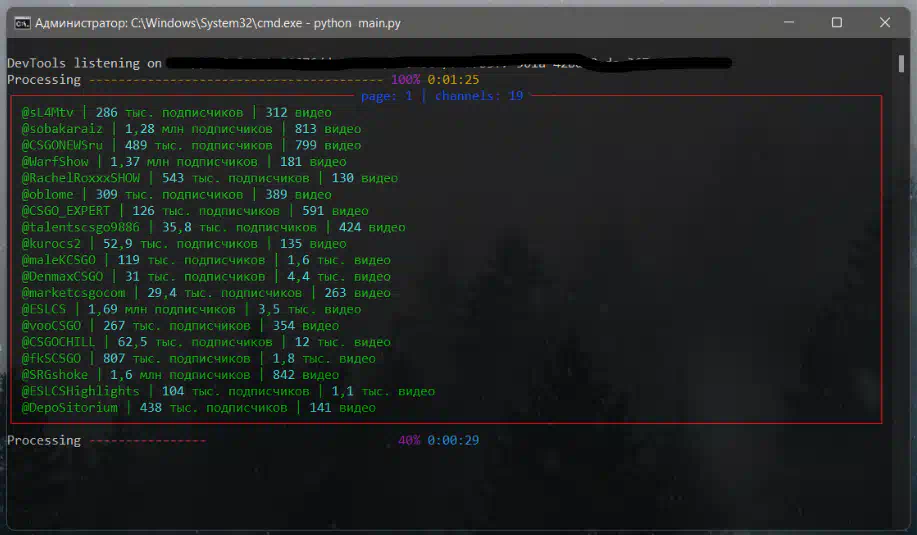Click the 'channels: 19' header label

[x=479, y=96]
